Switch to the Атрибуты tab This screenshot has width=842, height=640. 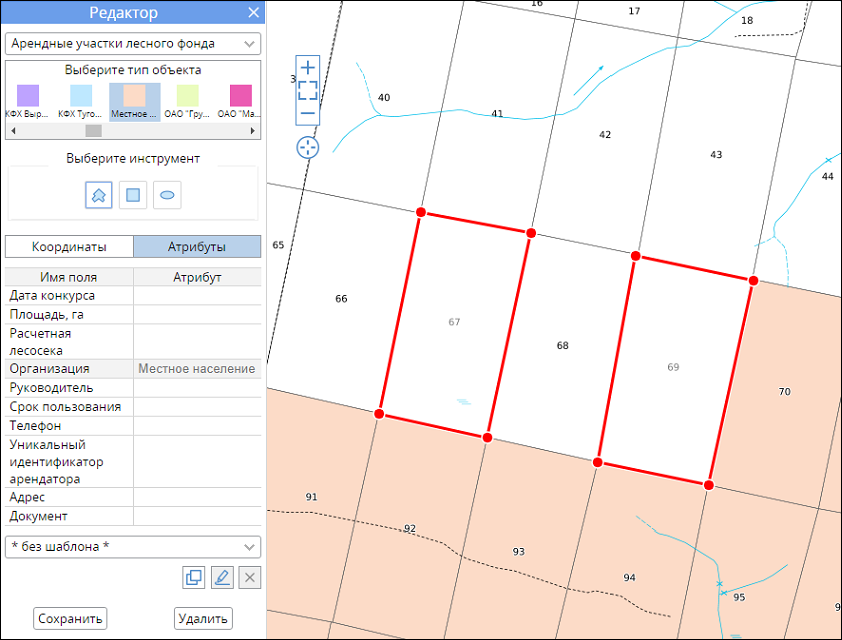(x=197, y=246)
